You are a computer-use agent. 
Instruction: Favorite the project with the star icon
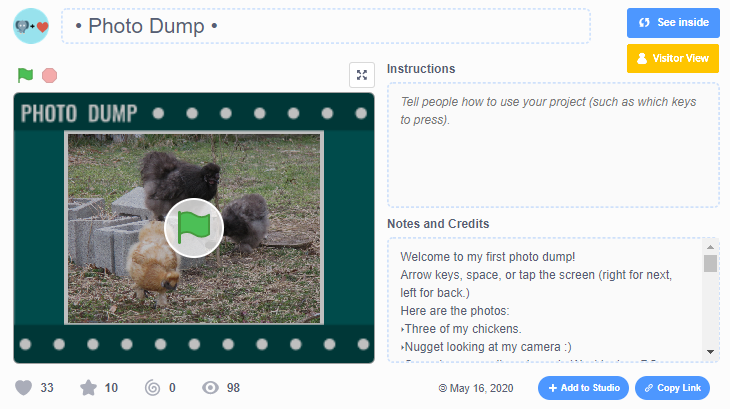click(87, 388)
